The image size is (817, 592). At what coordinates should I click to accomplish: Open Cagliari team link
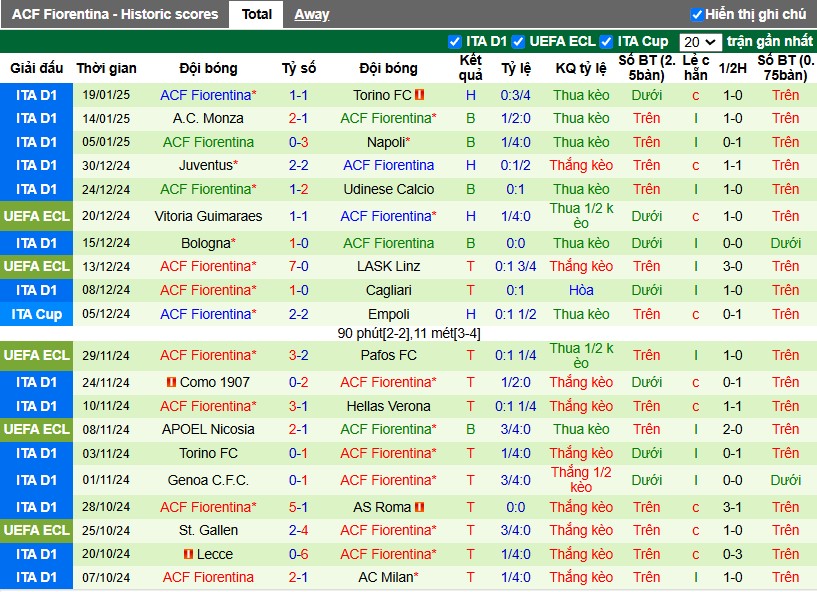[389, 290]
